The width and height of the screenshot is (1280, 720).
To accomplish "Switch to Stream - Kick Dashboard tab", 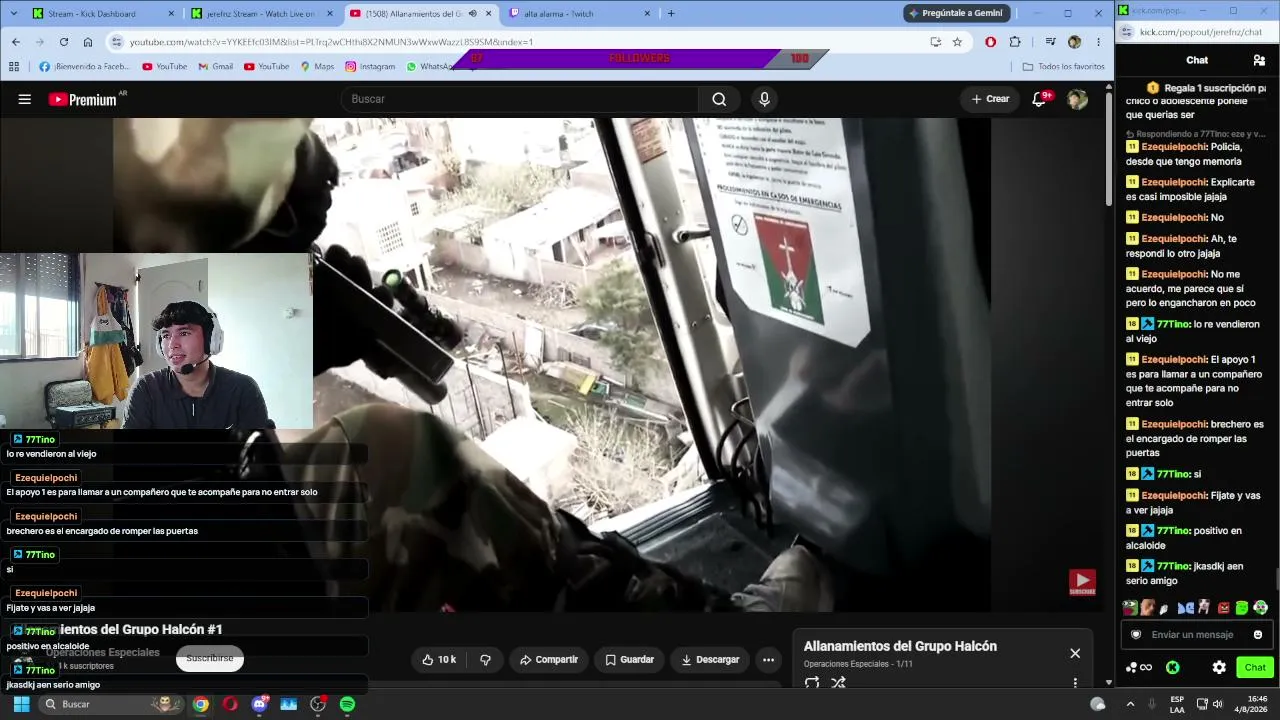I will pos(103,13).
